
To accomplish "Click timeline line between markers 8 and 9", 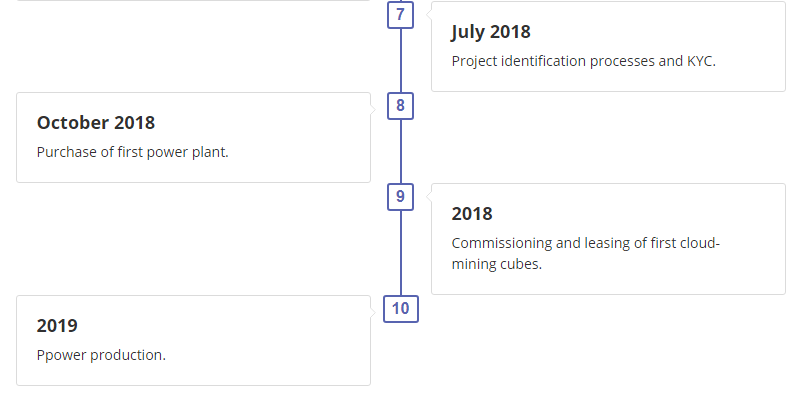I will pos(401,151).
